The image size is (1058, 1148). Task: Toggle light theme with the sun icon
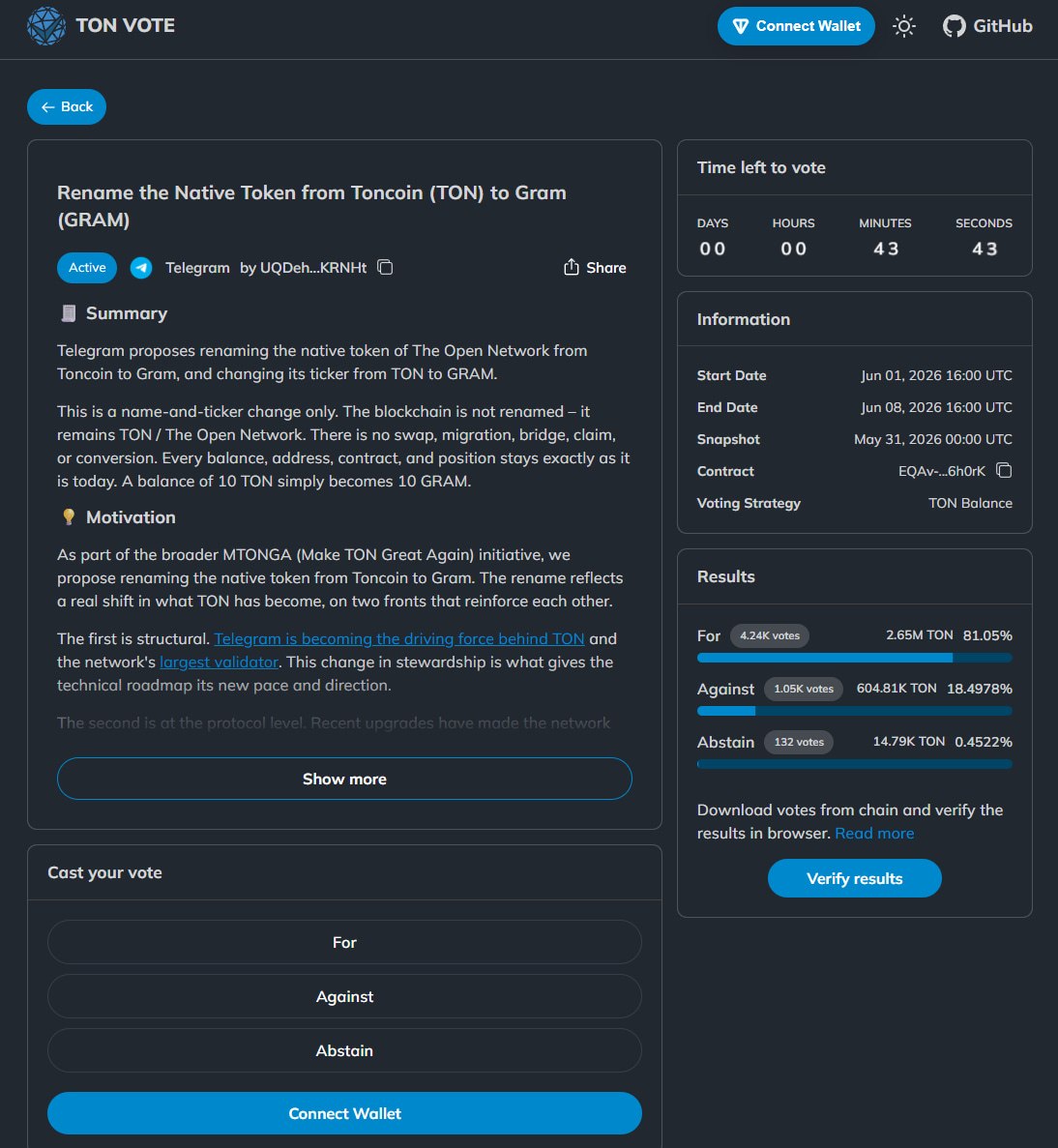(x=904, y=26)
